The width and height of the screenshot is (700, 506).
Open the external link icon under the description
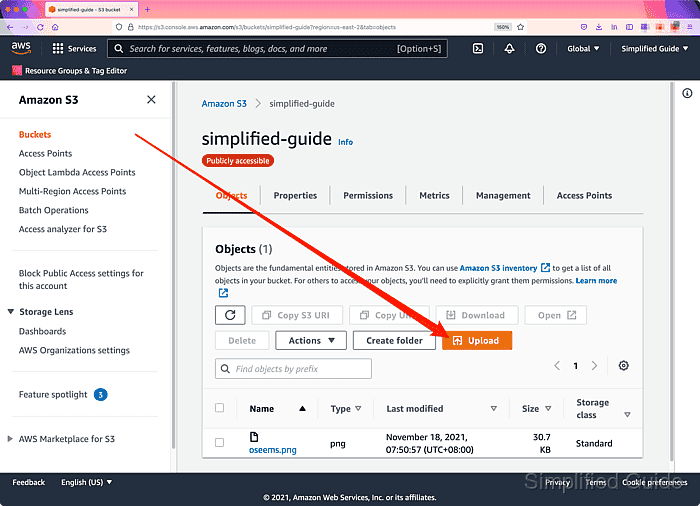[223, 293]
